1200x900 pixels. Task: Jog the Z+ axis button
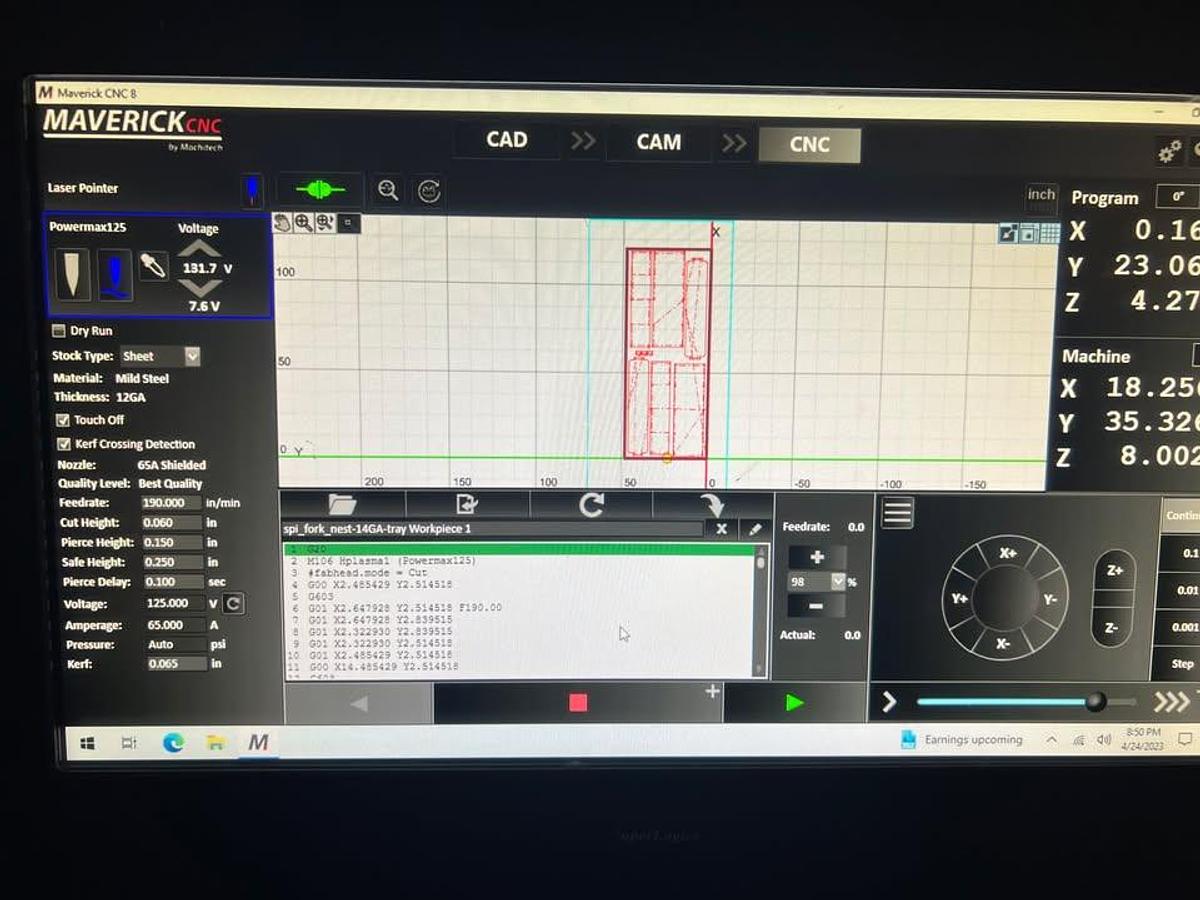[x=1112, y=570]
